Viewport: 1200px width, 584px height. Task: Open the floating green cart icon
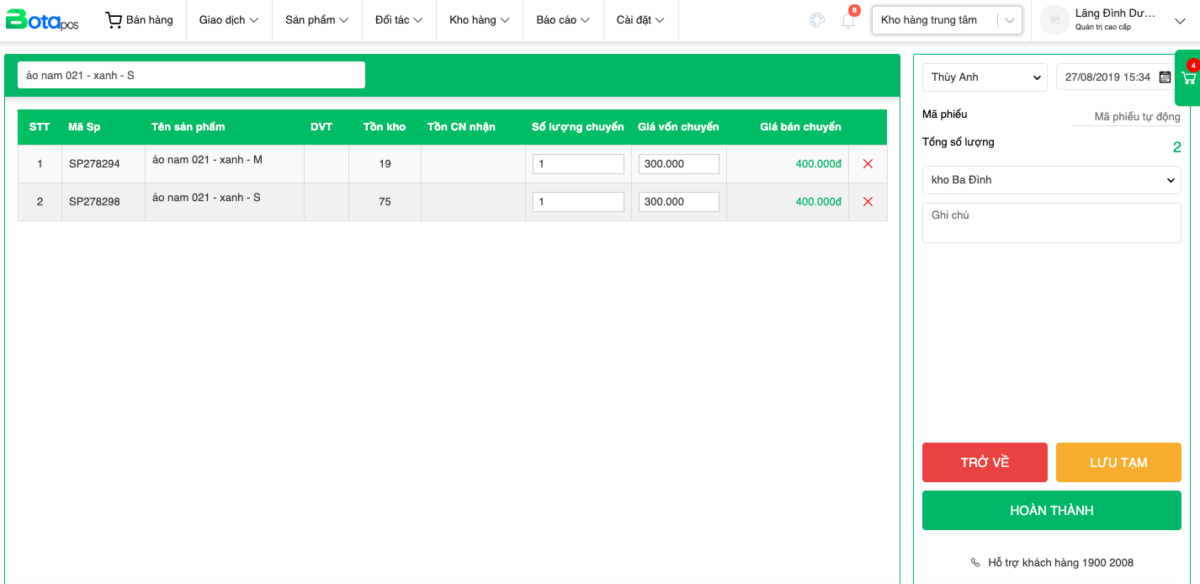pyautogui.click(x=1188, y=78)
